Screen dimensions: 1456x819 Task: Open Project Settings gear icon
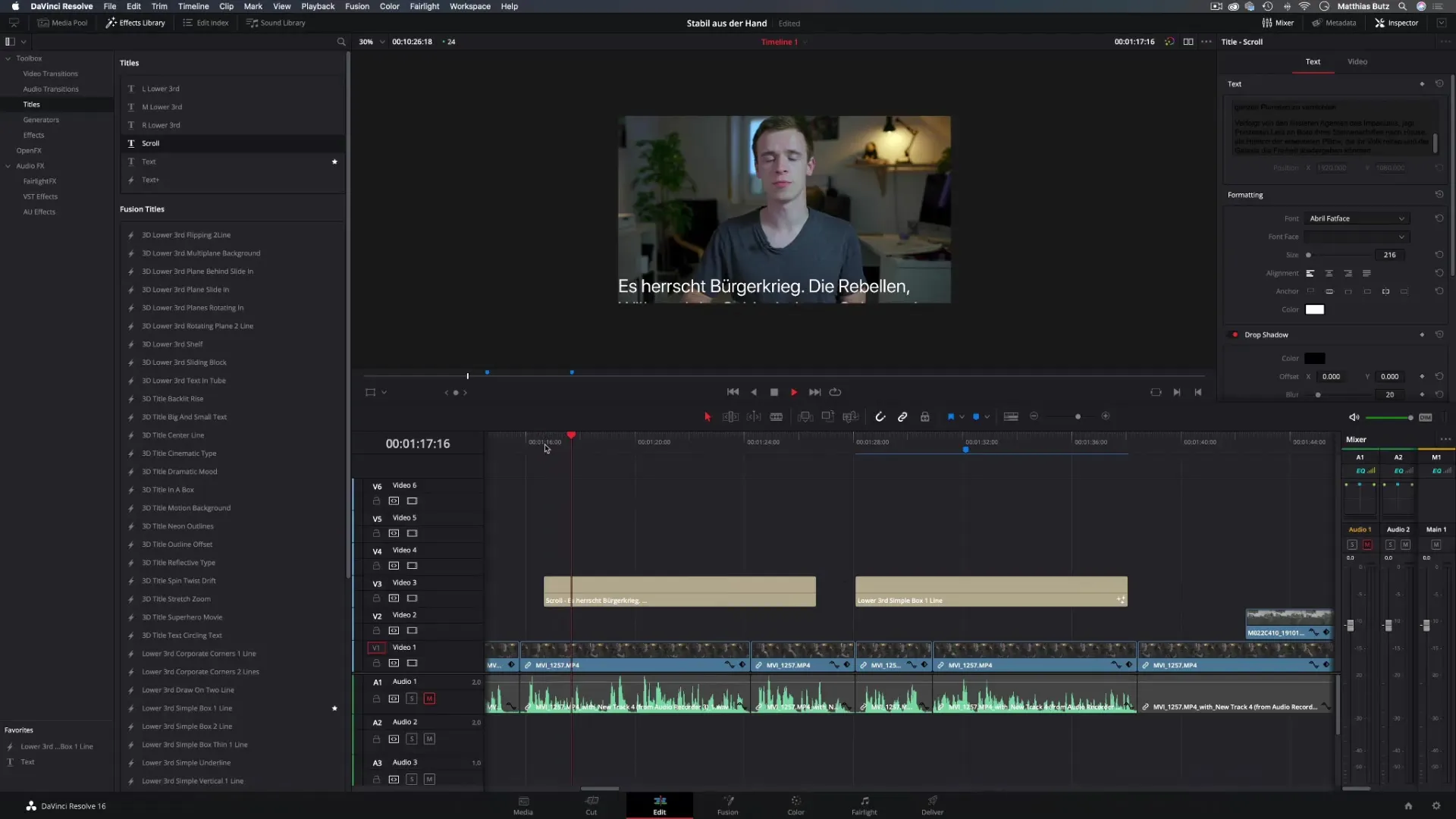[x=1436, y=805]
